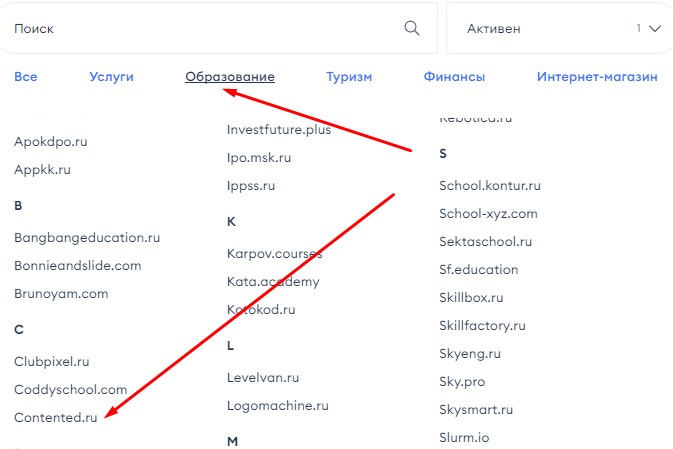The width and height of the screenshot is (673, 449).
Task: Open the Bangbangeducation.ru link
Action: (87, 237)
